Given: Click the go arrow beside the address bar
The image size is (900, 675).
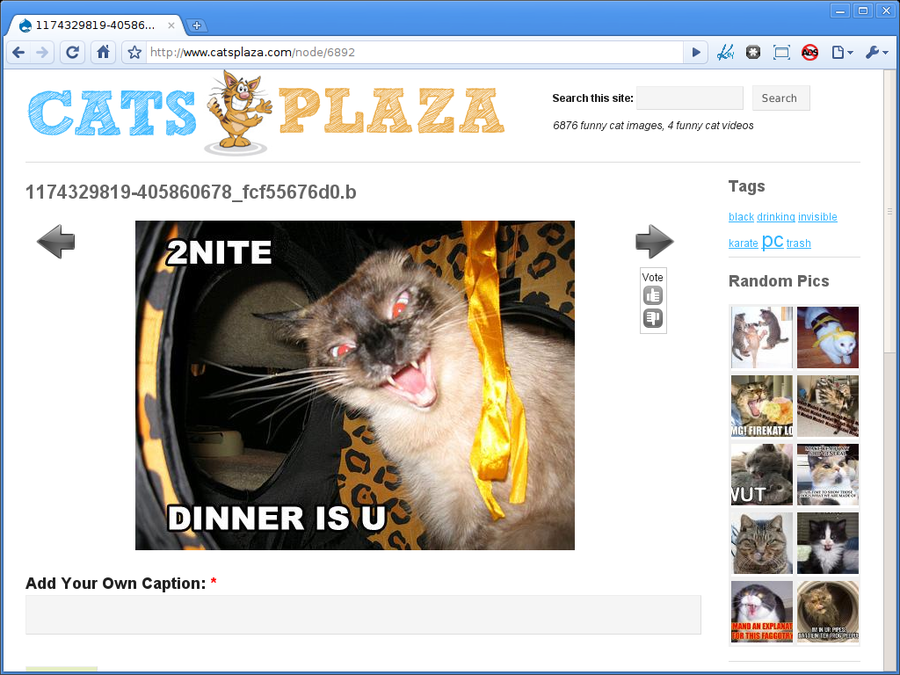Looking at the screenshot, I should tap(696, 52).
